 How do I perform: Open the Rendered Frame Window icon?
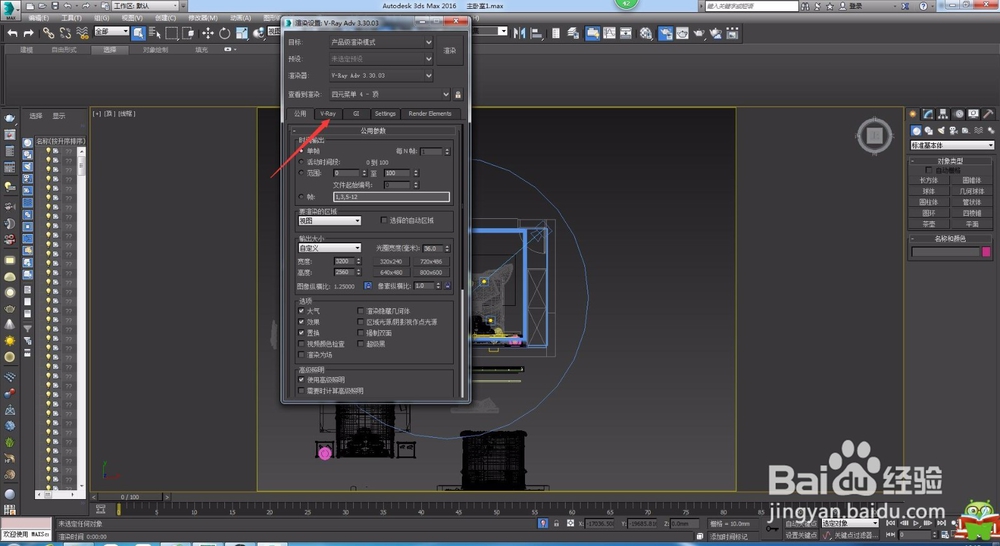click(682, 33)
